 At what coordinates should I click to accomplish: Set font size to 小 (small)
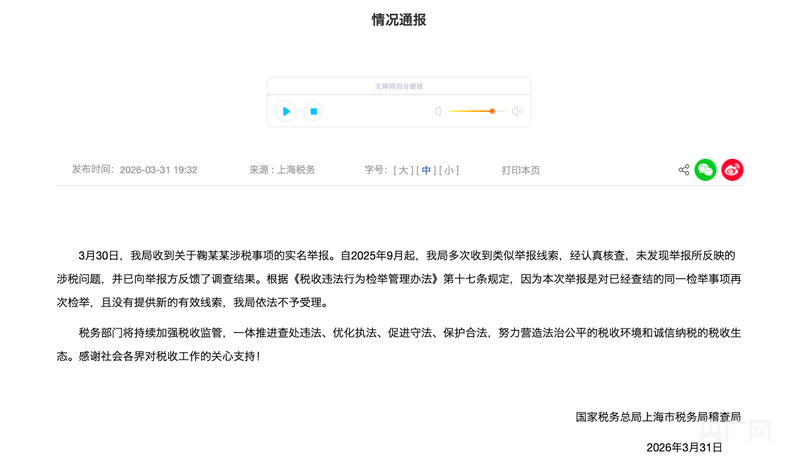tap(449, 170)
